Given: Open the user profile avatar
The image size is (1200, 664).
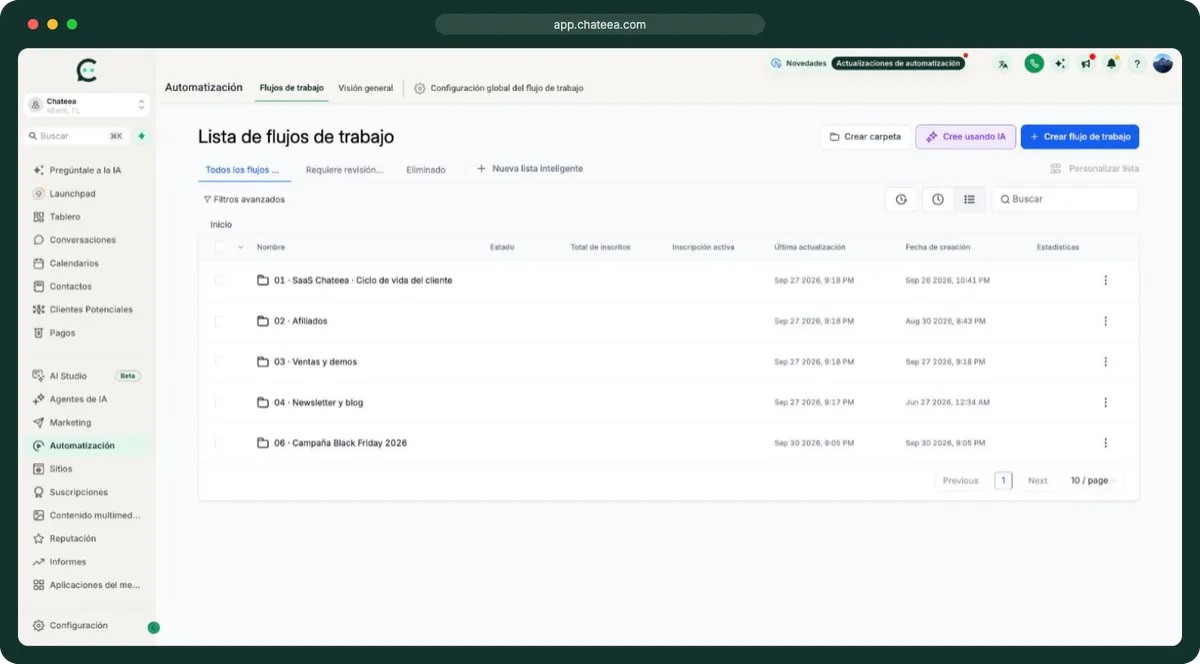Looking at the screenshot, I should pos(1163,64).
